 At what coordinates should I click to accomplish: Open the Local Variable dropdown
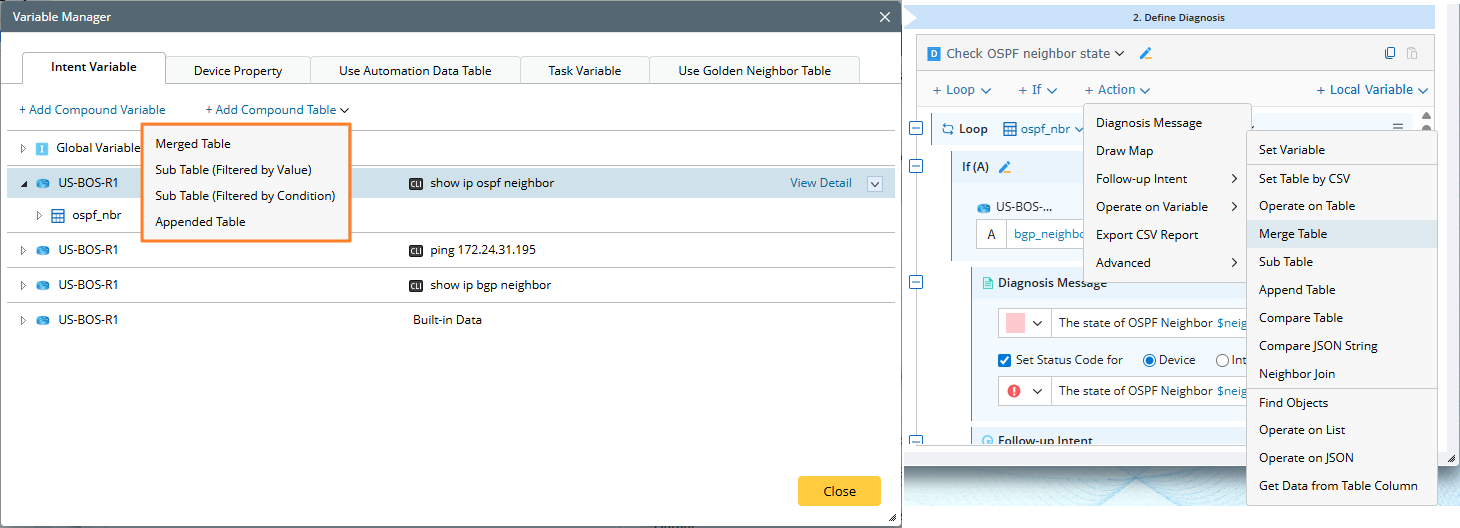click(x=1372, y=90)
